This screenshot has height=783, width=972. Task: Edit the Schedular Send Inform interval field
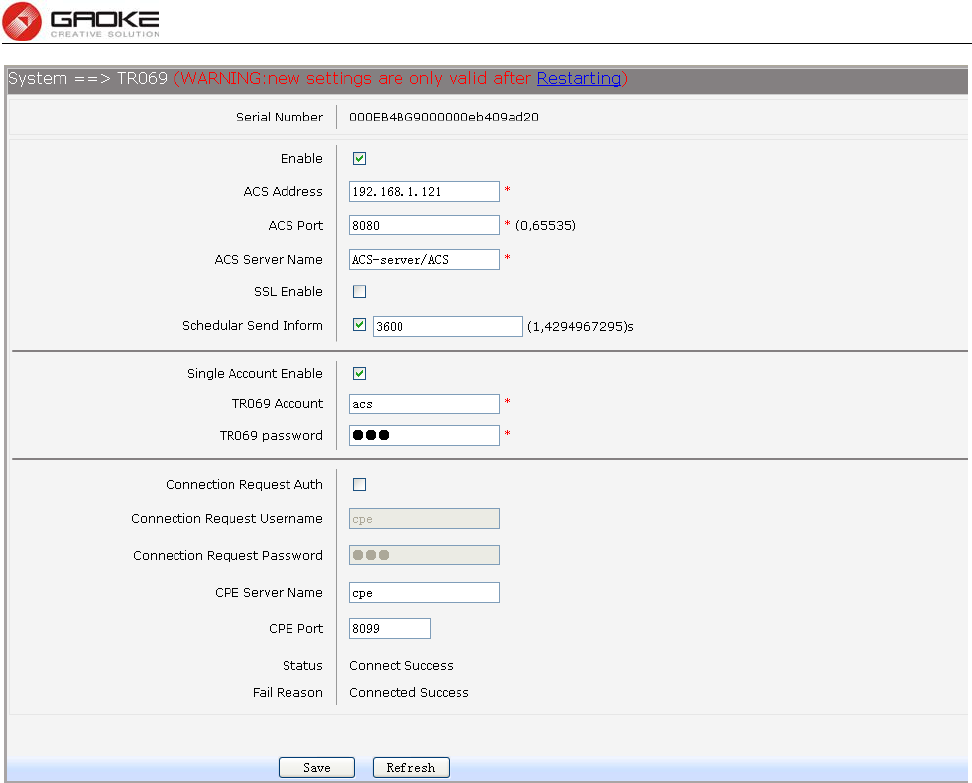pyautogui.click(x=448, y=326)
